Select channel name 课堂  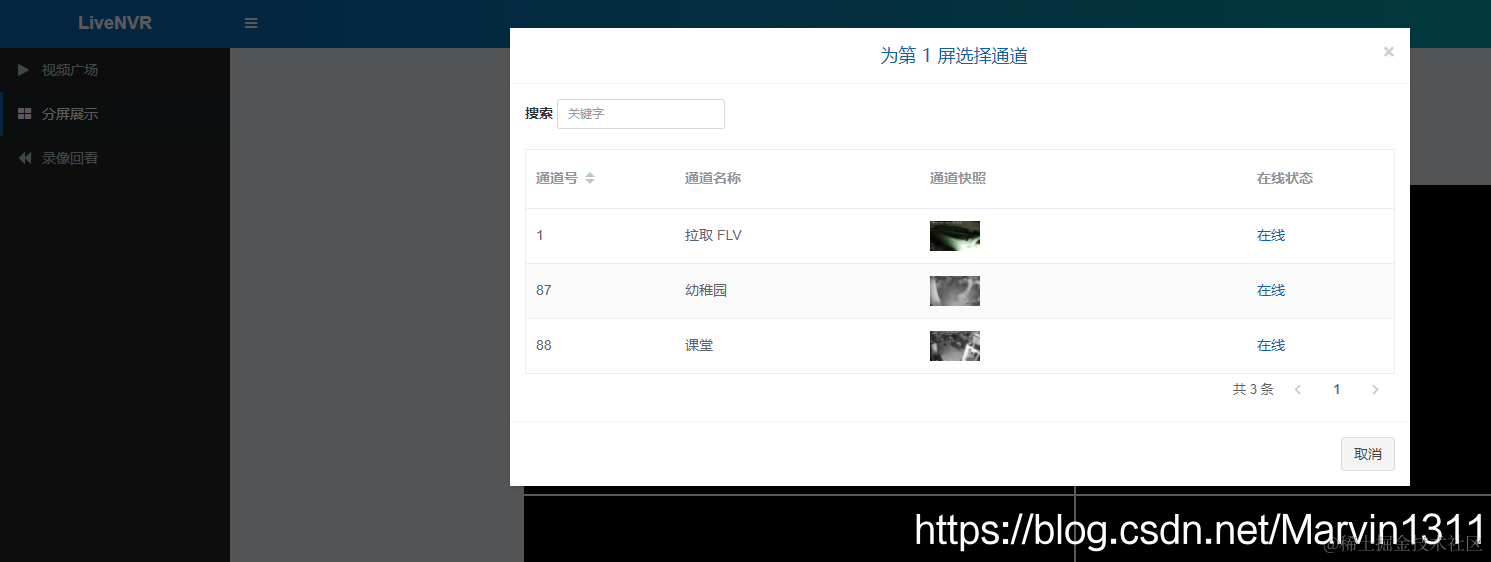point(699,346)
